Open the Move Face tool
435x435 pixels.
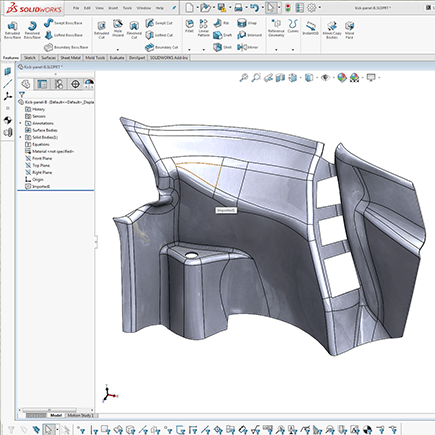[349, 30]
